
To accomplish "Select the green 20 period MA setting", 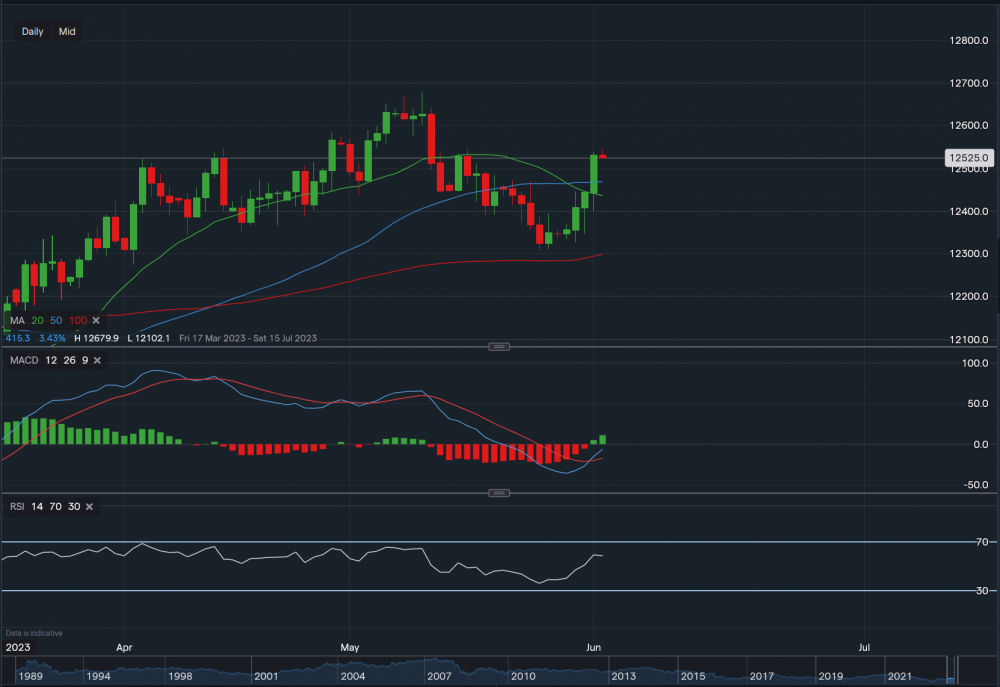I will point(37,320).
